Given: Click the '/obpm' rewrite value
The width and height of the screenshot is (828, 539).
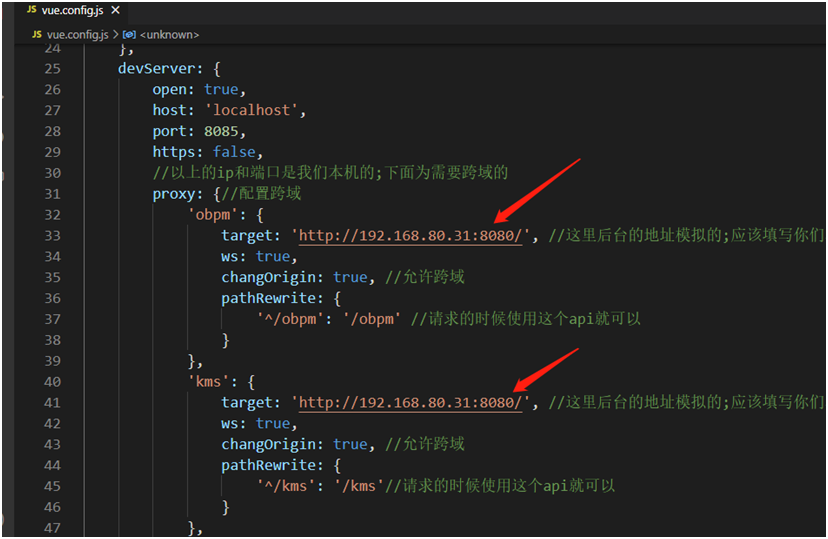Looking at the screenshot, I should pyautogui.click(x=372, y=319).
